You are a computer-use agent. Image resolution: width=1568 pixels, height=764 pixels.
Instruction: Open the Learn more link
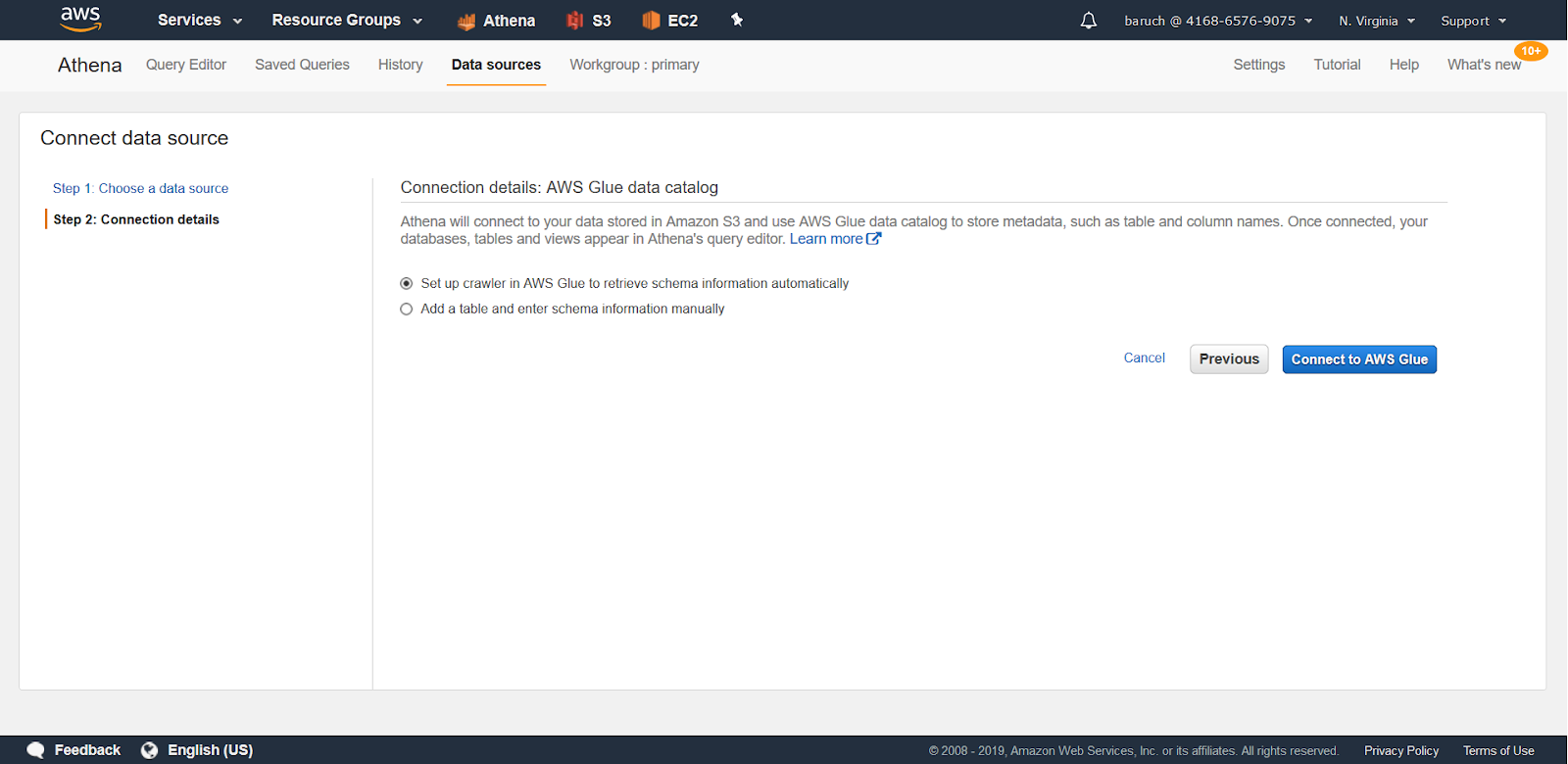tap(826, 239)
